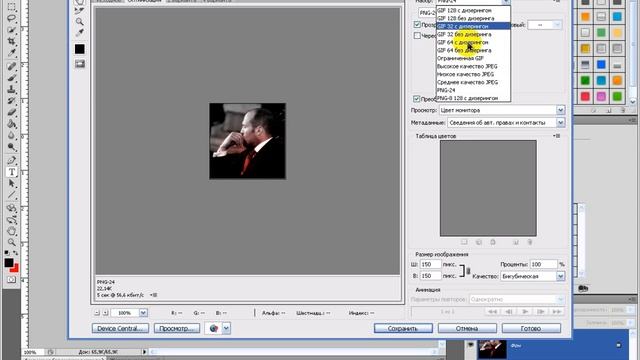Image resolution: width=640 pixels, height=360 pixels.
Task: Choose GIF 32 с дизерингом preset
Action: 473,26
